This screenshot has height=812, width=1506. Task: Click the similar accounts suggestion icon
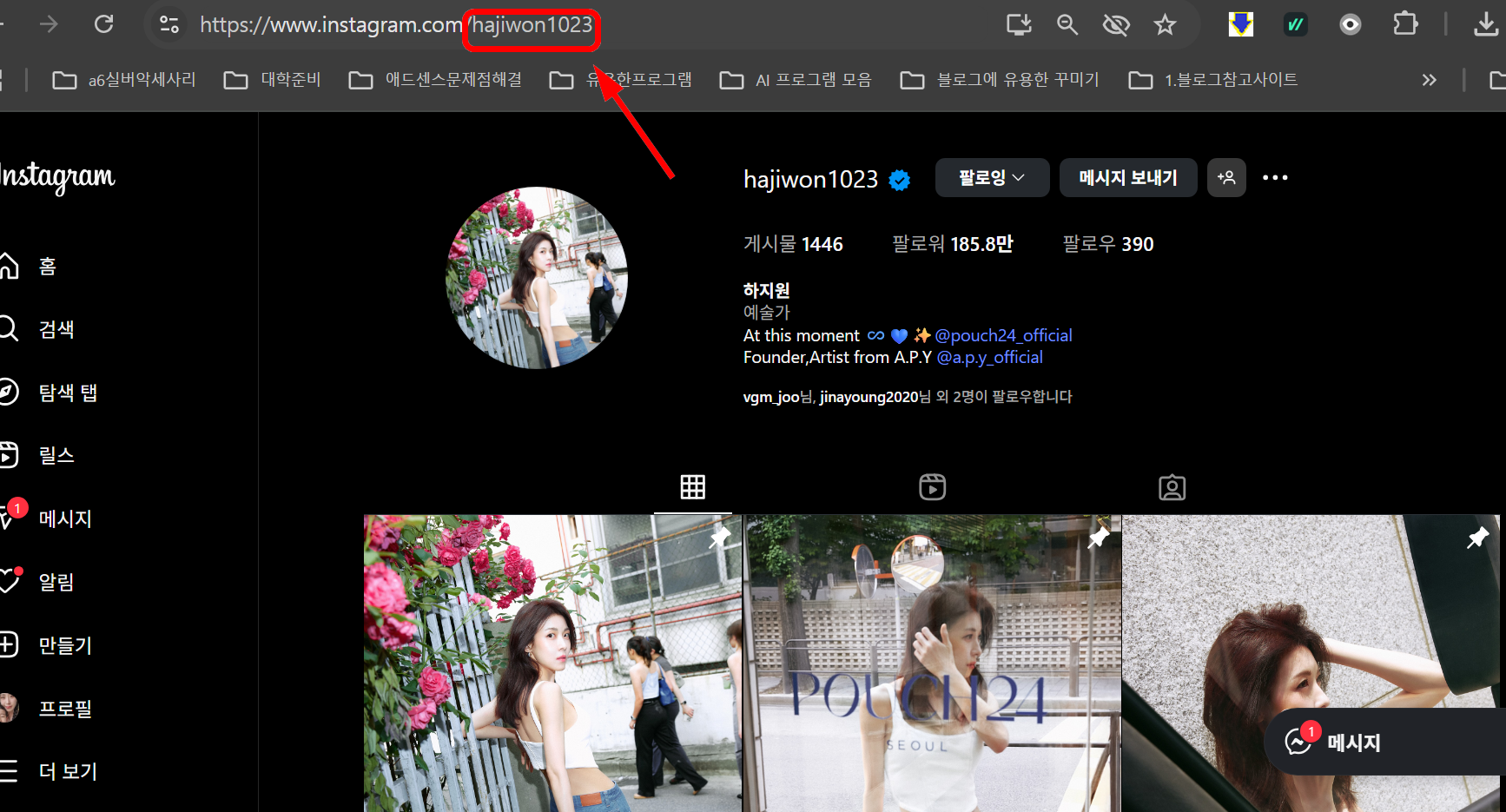click(1226, 177)
